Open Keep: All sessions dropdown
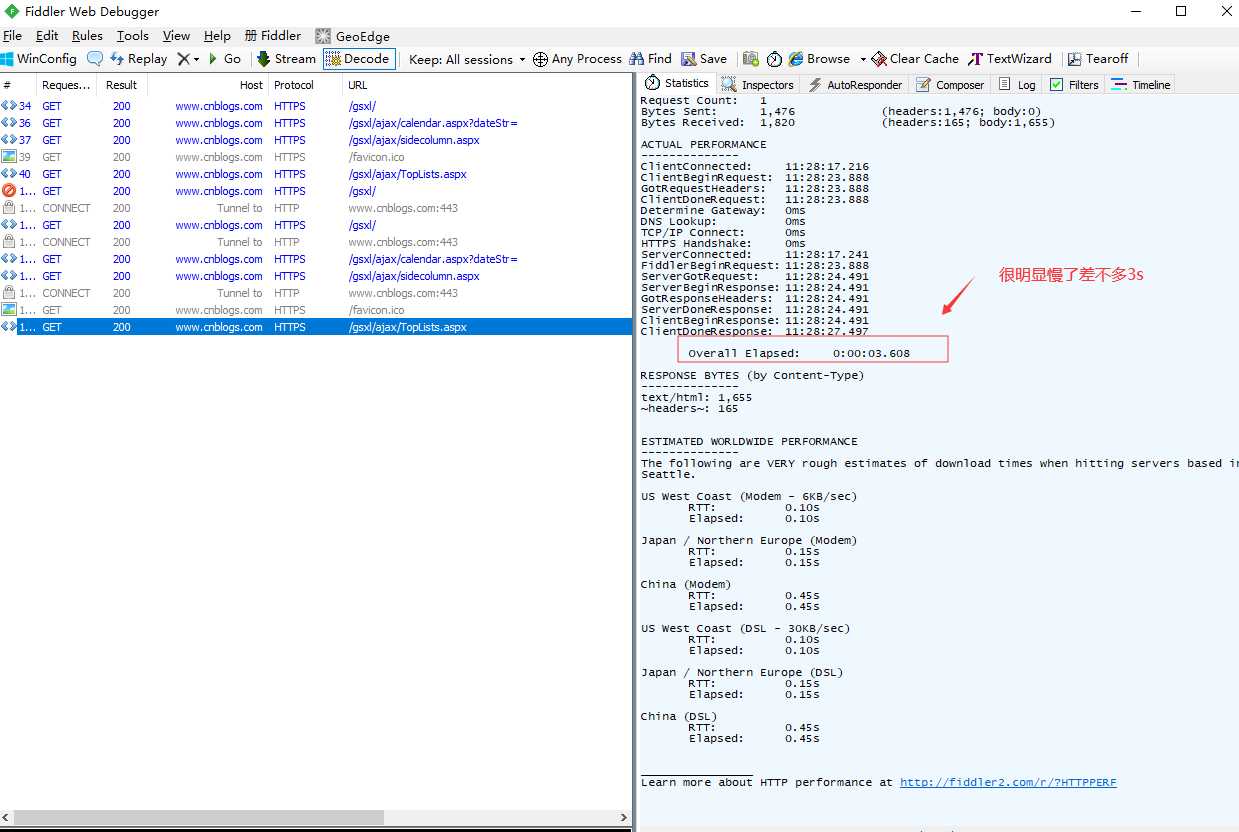Viewport: 1239px width, 832px height. [x=467, y=59]
